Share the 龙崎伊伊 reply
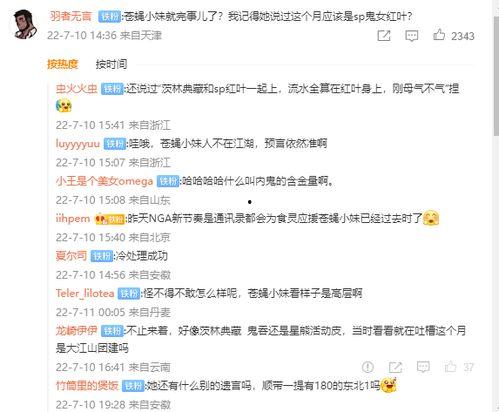This screenshot has height=412, width=499. [395, 367]
